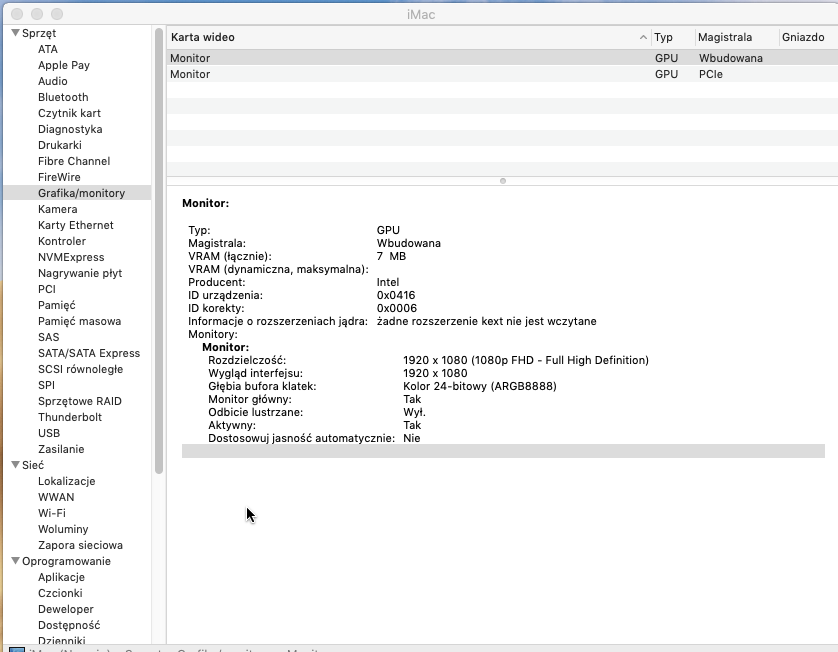Viewport: 838px width, 652px height.
Task: Open Apple Pay in sidebar
Action: [64, 65]
